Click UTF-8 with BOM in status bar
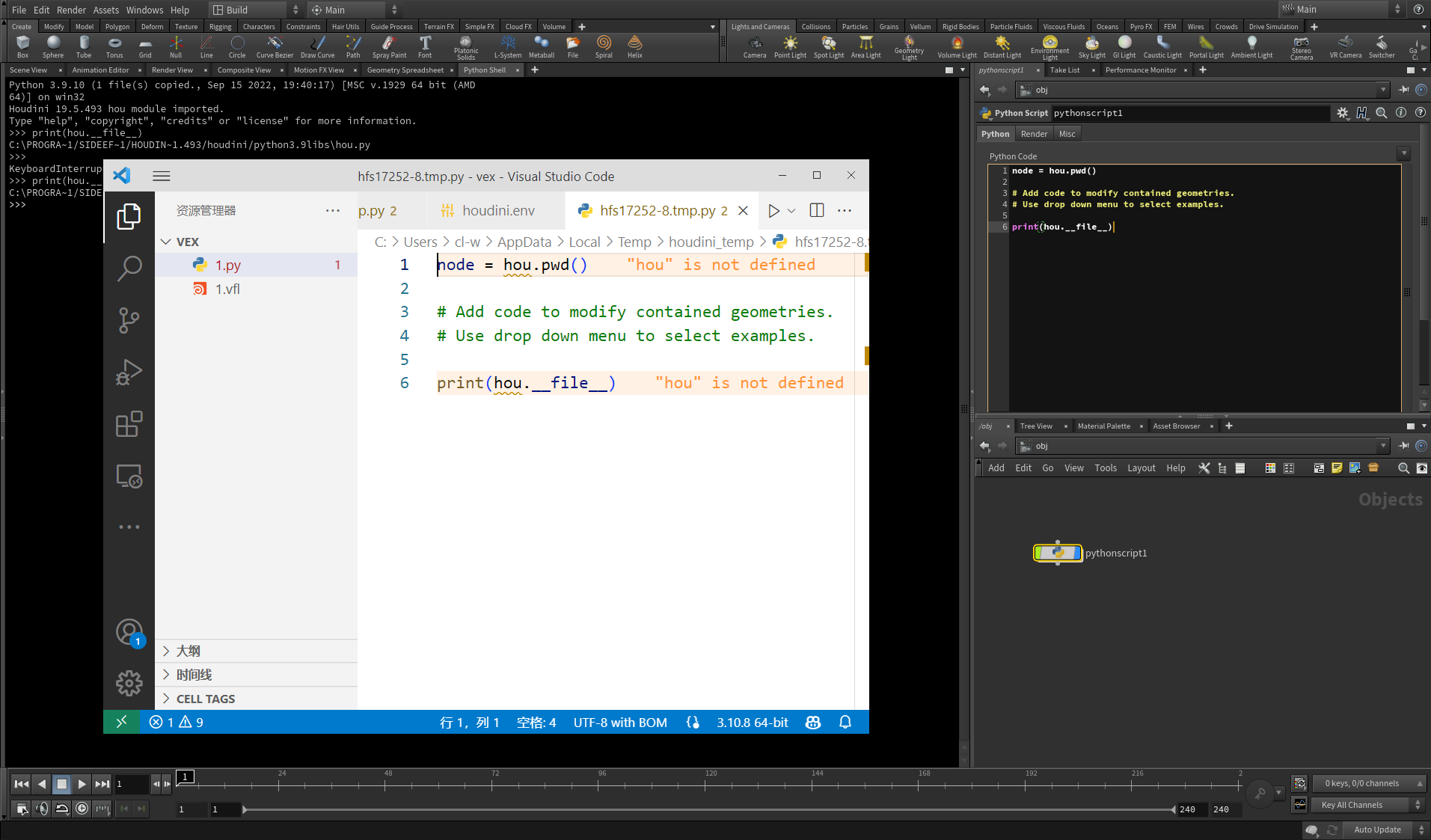This screenshot has height=840, width=1431. point(619,722)
